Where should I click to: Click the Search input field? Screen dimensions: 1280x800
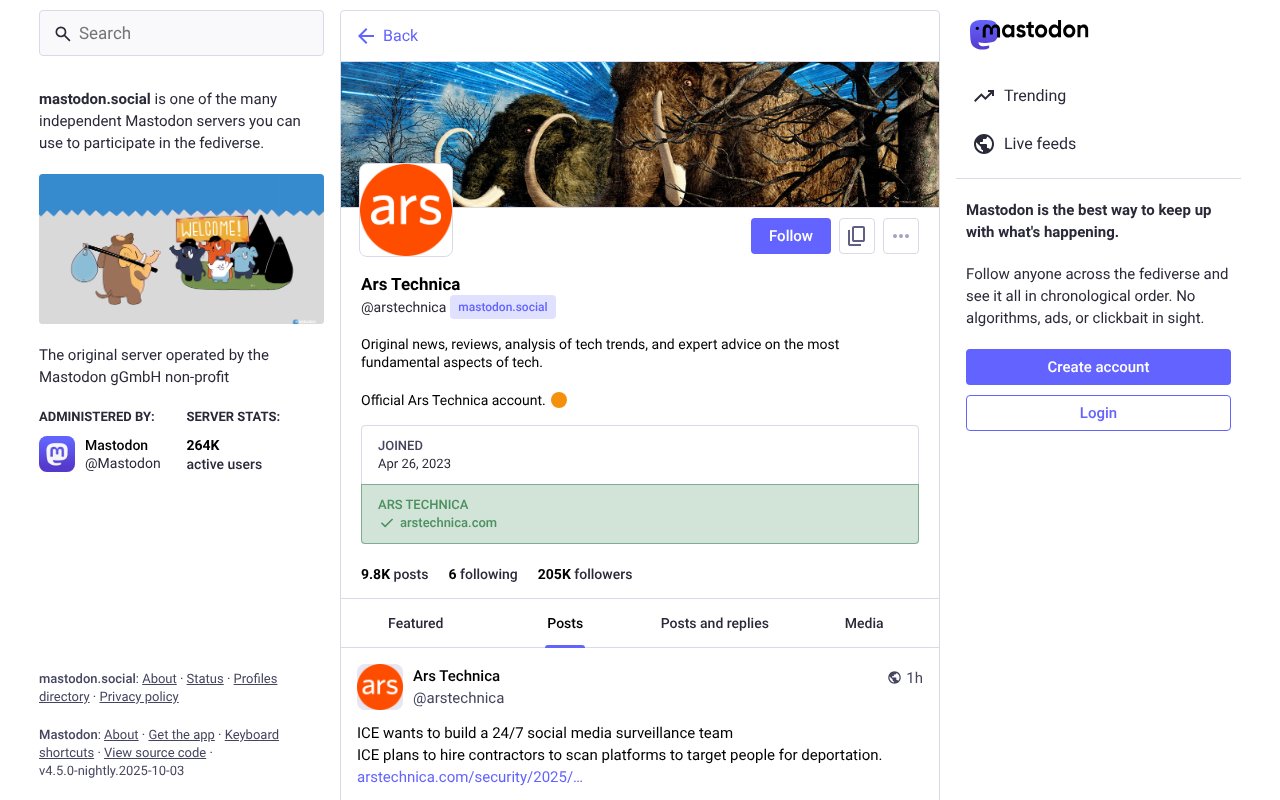pyautogui.click(x=181, y=33)
